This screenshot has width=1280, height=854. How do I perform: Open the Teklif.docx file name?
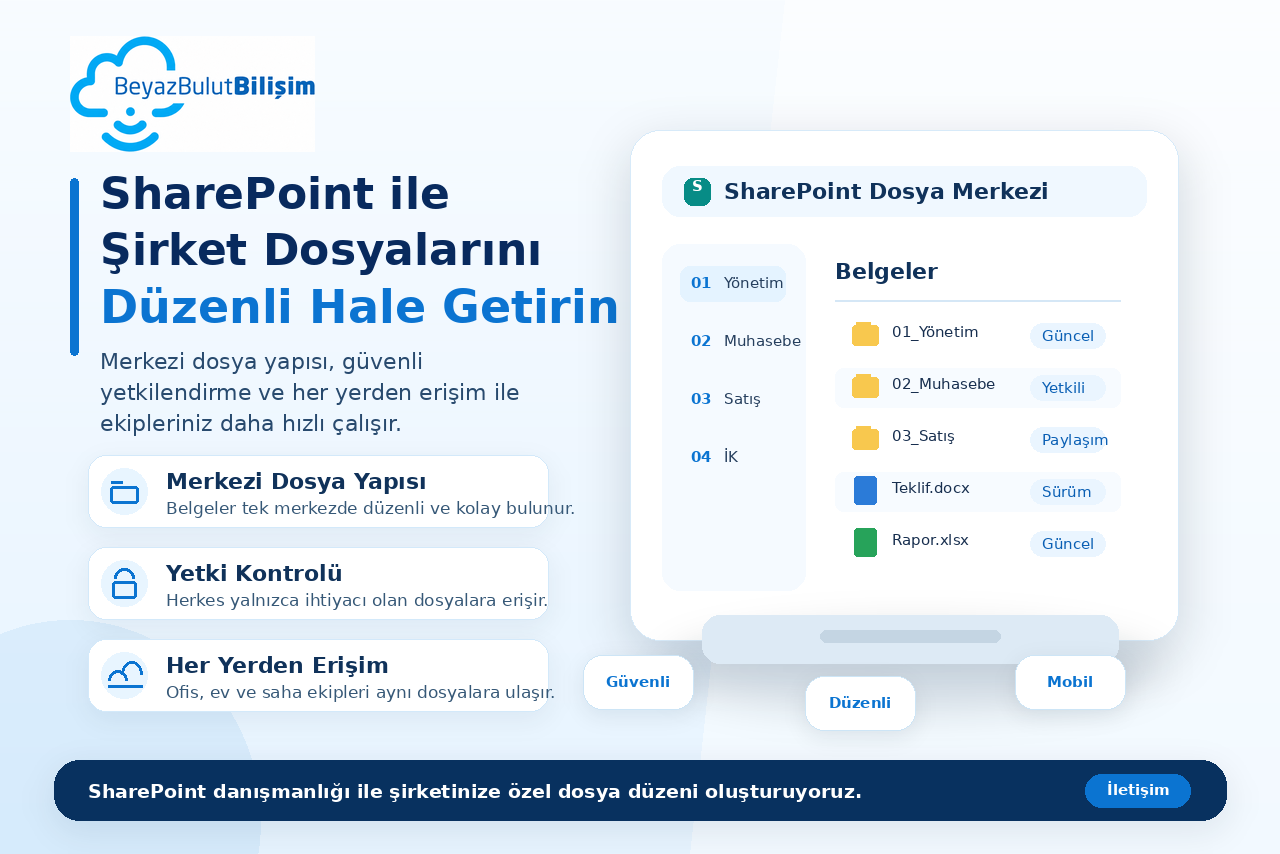[930, 488]
